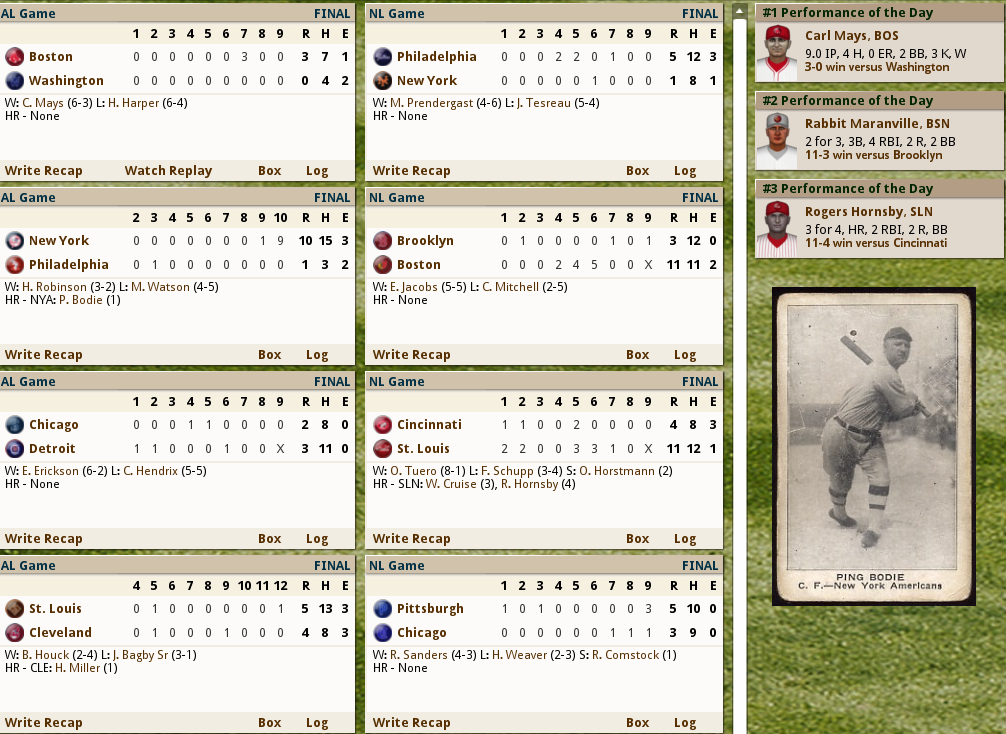Click the Cincinnati team logo icon
This screenshot has height=734, width=1006.
tap(382, 425)
